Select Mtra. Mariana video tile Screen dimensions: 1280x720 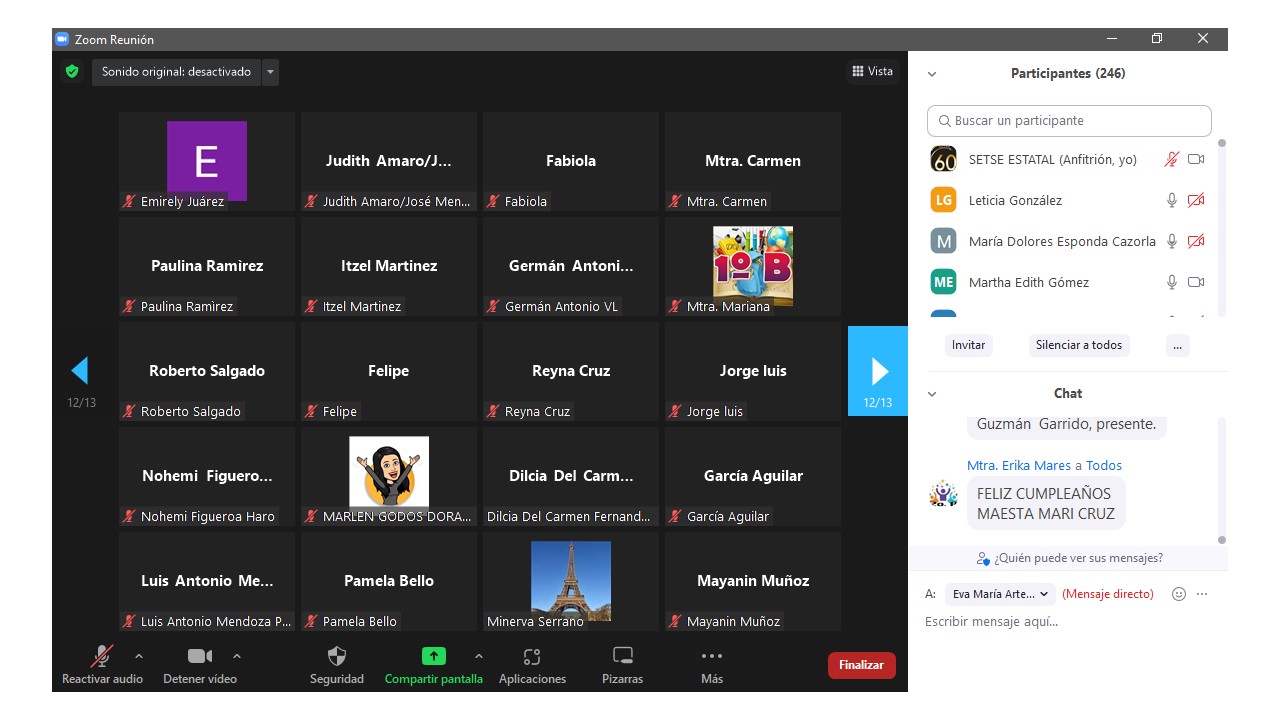click(x=752, y=266)
